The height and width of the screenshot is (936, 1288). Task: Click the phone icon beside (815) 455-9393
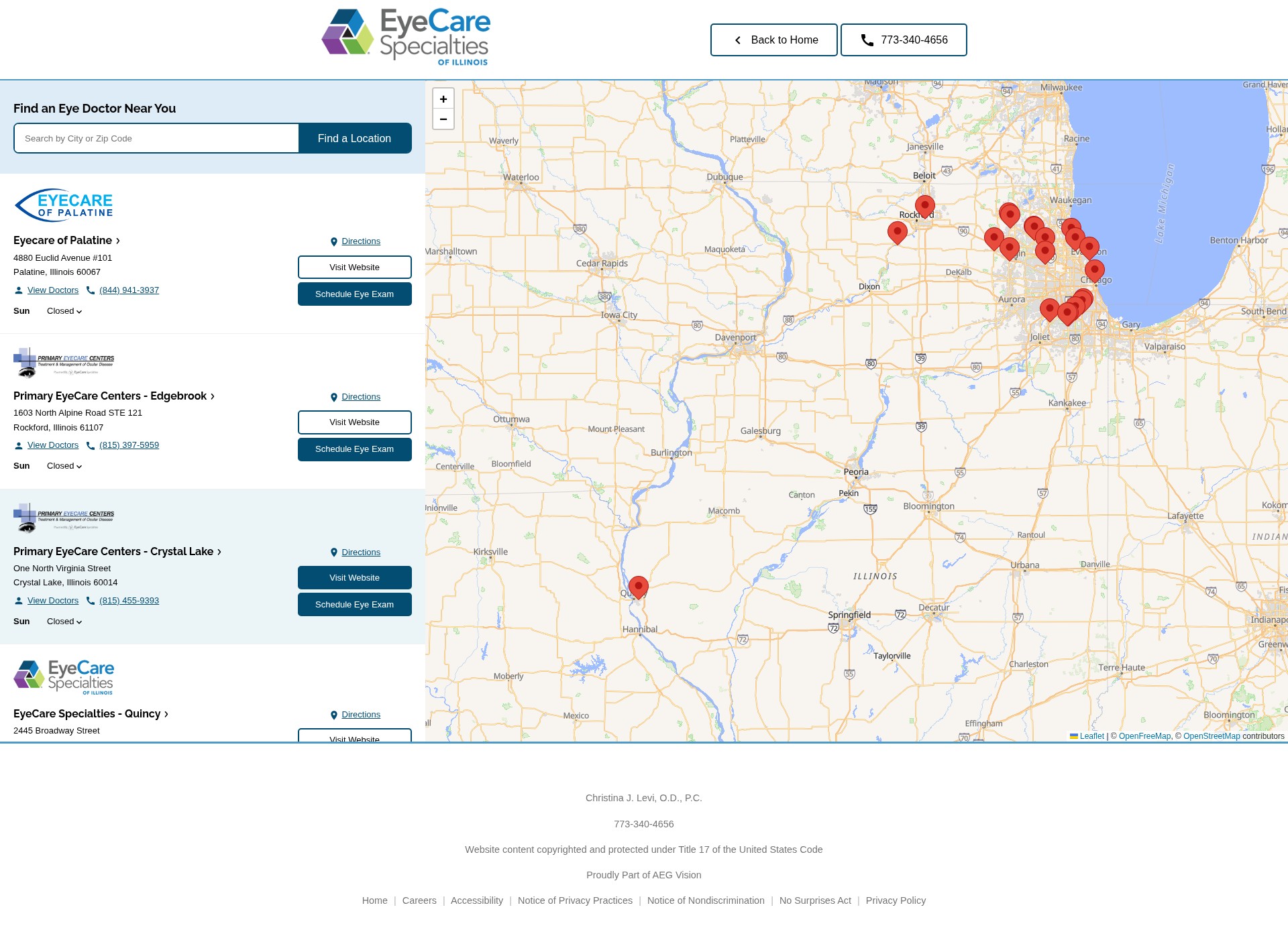coord(91,601)
